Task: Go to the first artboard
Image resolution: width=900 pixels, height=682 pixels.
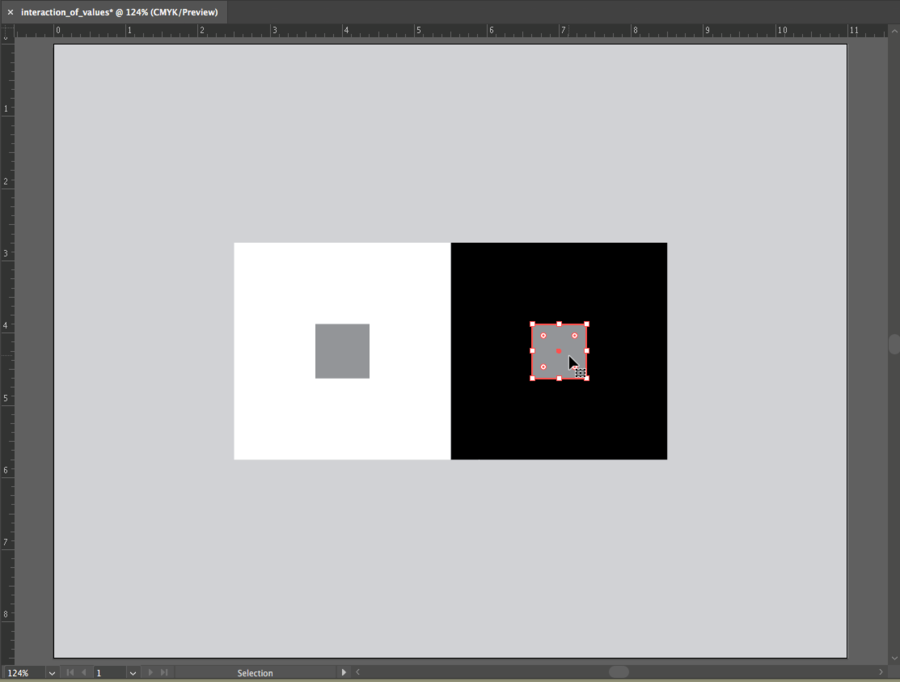Action: (70, 673)
